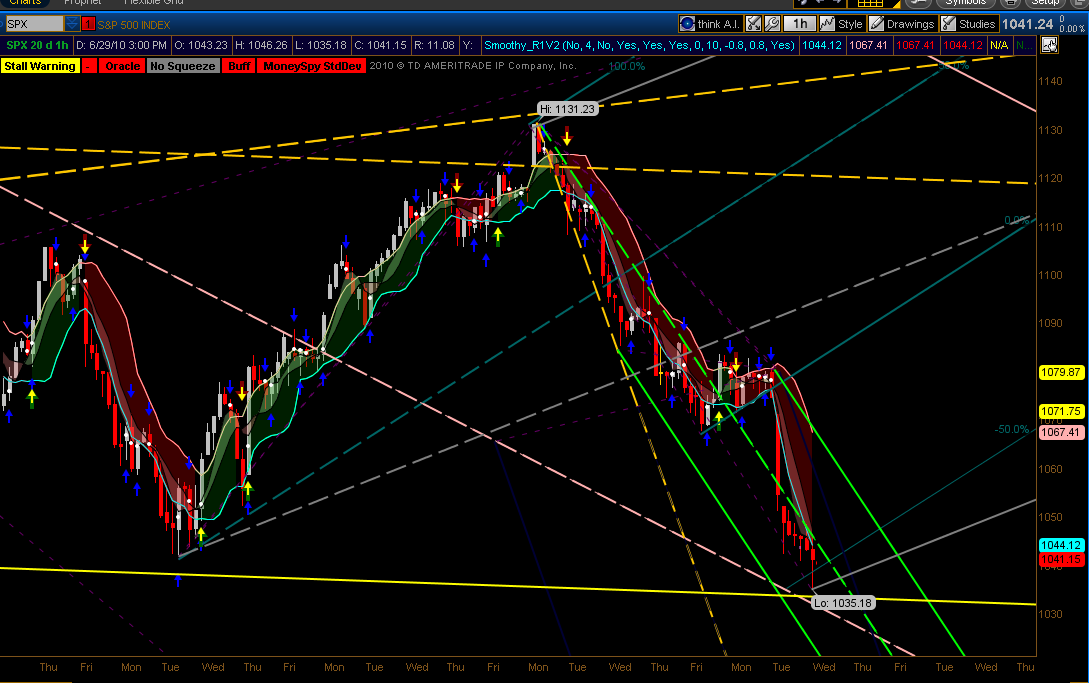Switch to the Flexible Grid tab
The width and height of the screenshot is (1089, 683).
click(x=153, y=3)
